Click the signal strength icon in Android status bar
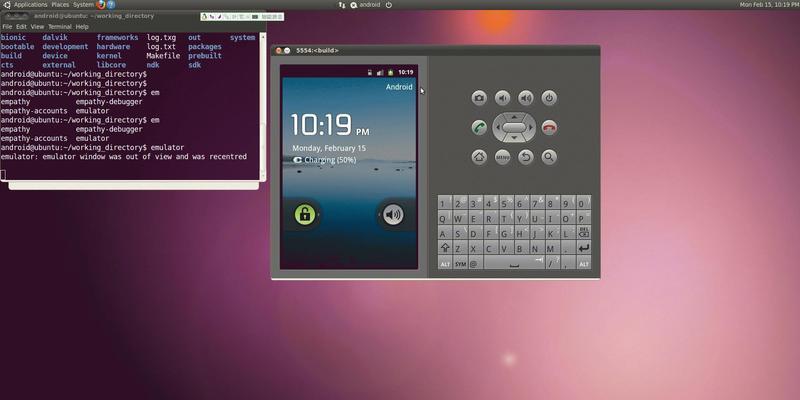Screen dimensions: 800x400 click(x=380, y=72)
